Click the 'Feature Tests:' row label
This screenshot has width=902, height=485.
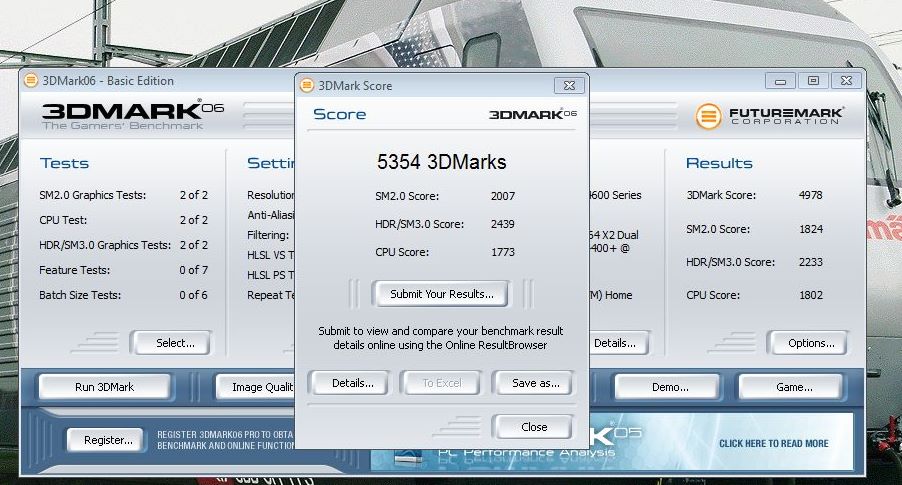[74, 270]
